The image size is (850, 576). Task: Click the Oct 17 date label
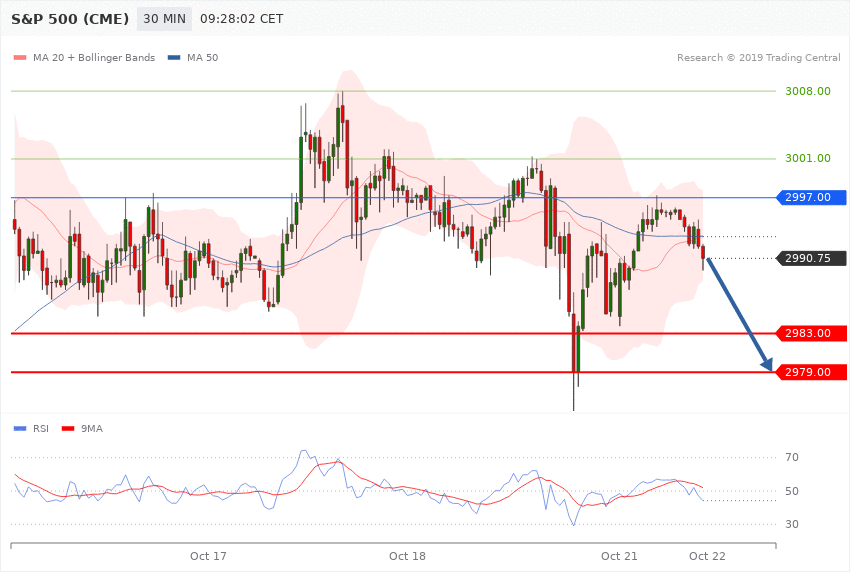[x=208, y=556]
